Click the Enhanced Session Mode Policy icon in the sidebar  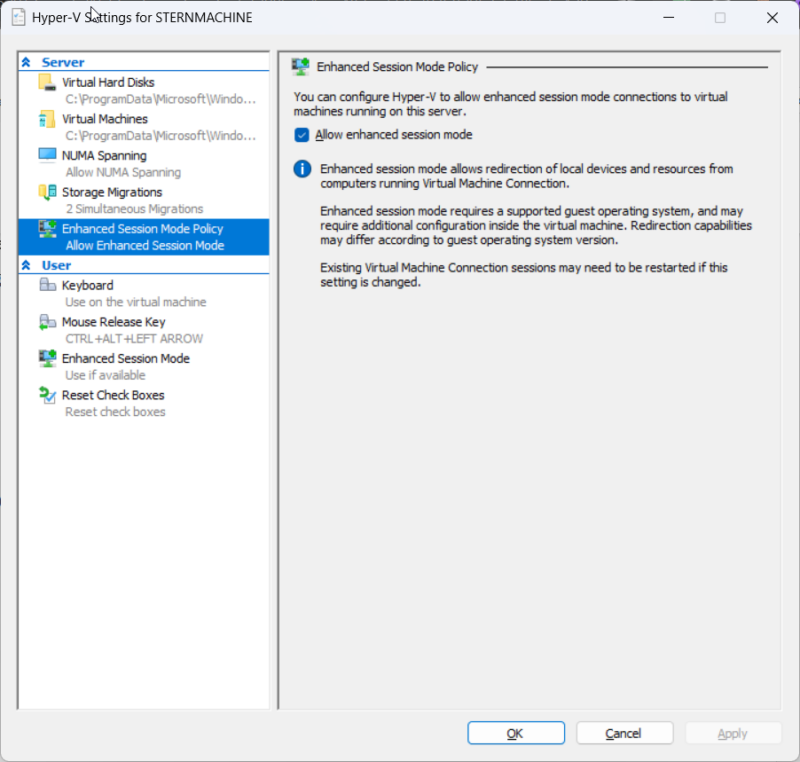(x=47, y=229)
